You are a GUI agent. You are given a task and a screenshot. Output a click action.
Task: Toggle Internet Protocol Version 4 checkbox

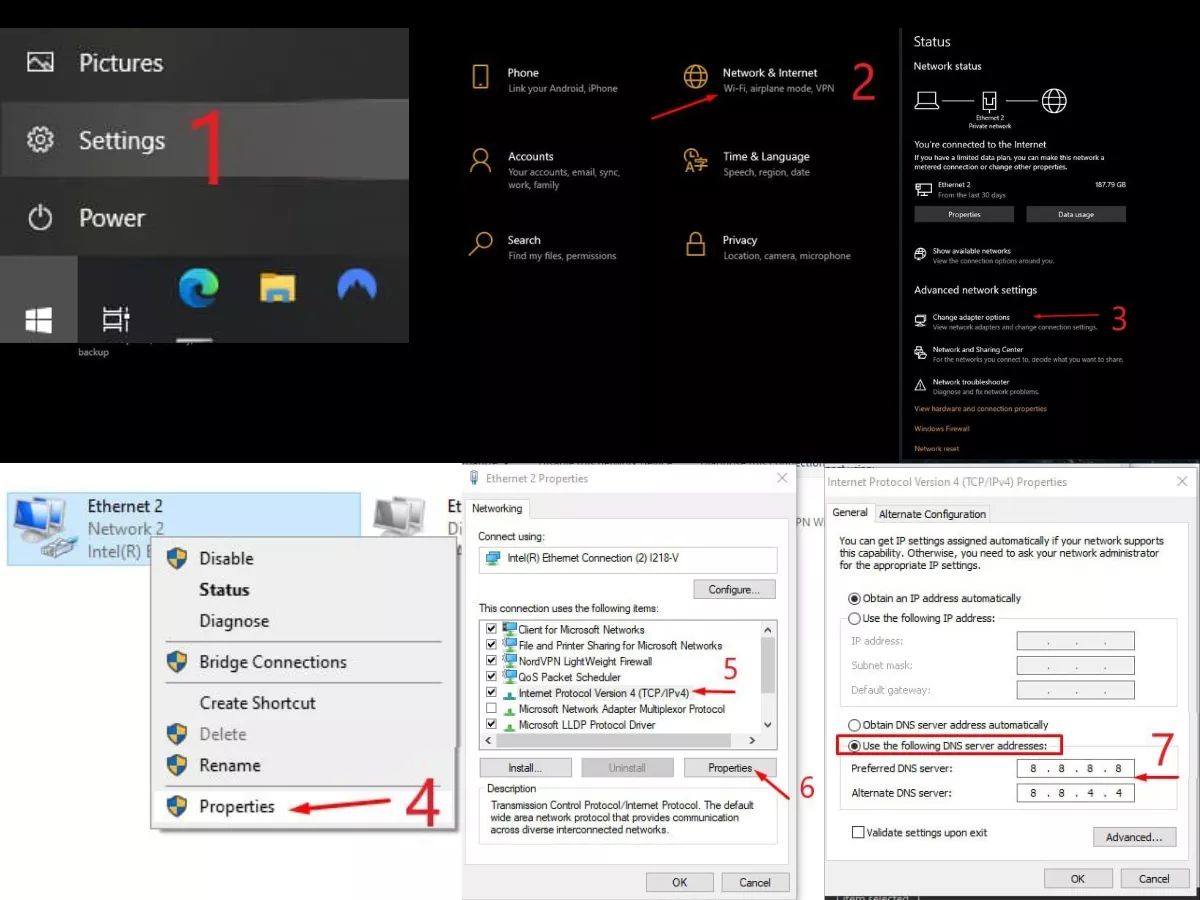point(490,693)
